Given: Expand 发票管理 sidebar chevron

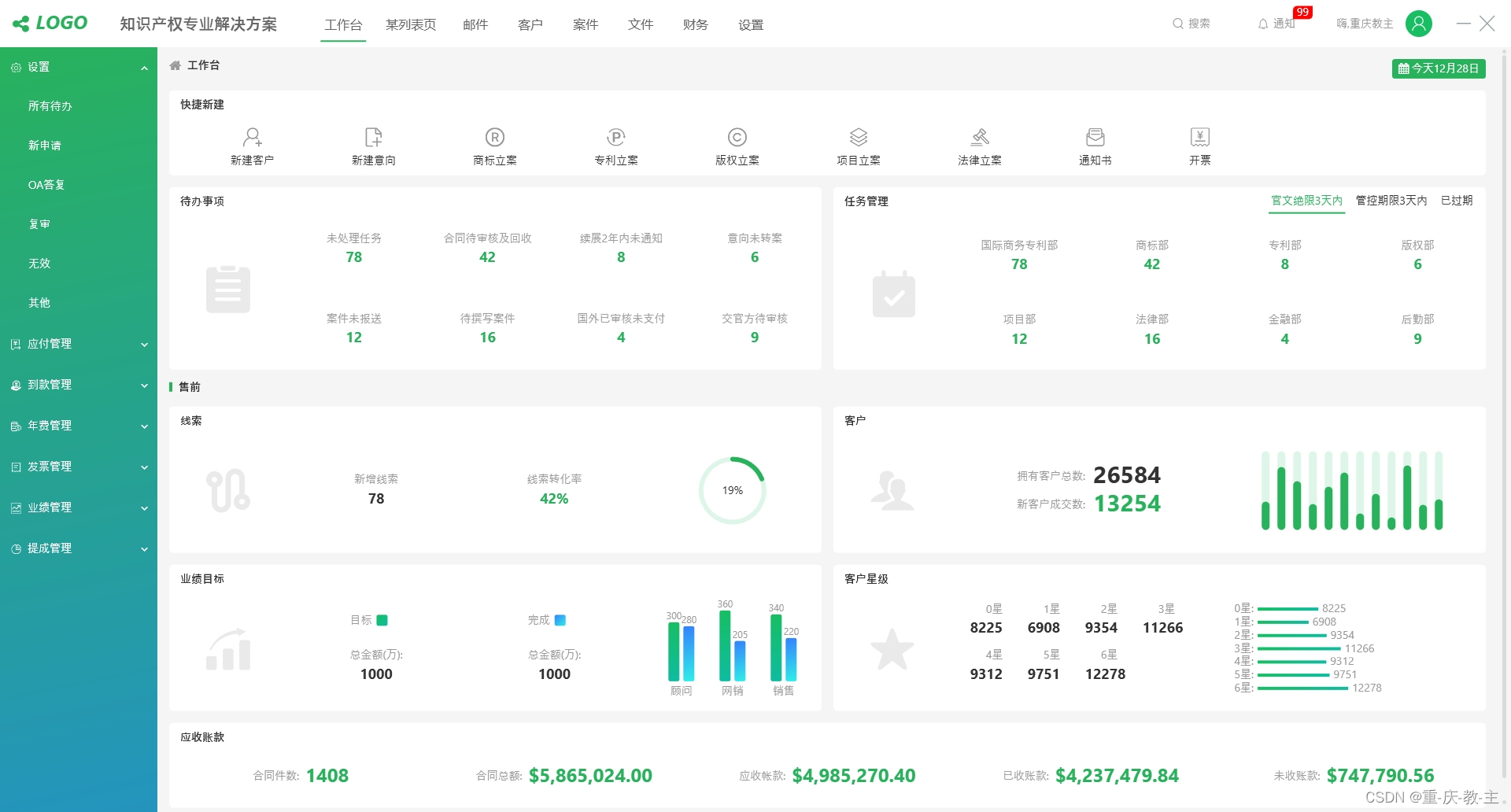Looking at the screenshot, I should click(144, 467).
